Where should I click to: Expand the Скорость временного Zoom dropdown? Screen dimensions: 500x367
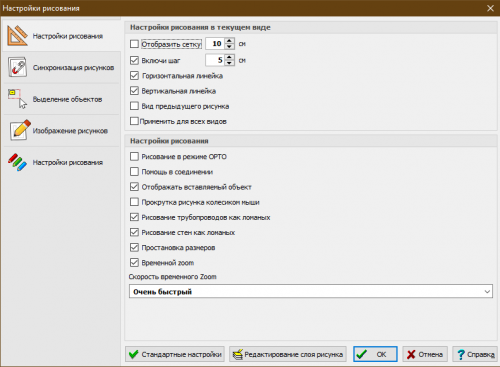311,291
